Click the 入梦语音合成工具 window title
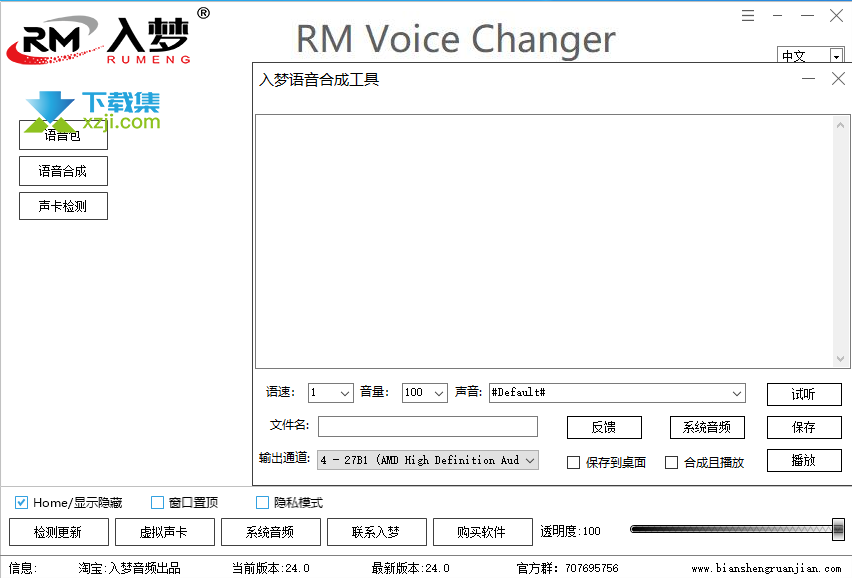Viewport: 852px width, 578px height. point(319,80)
